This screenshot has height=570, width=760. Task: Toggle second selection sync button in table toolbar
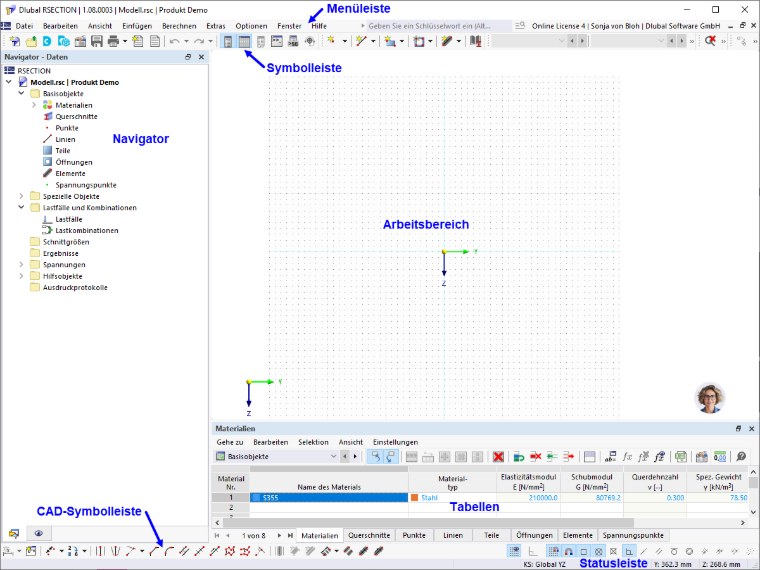[x=391, y=456]
